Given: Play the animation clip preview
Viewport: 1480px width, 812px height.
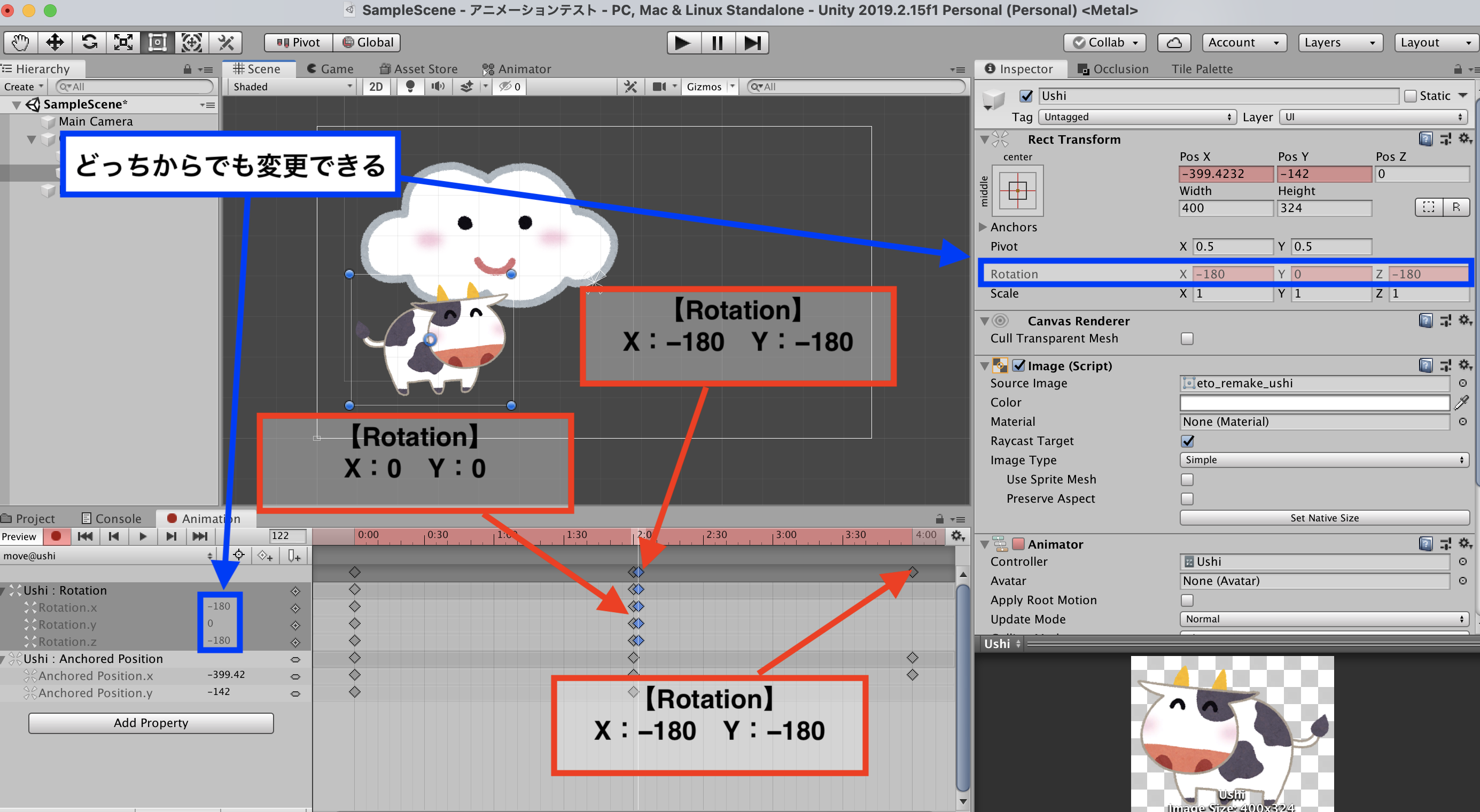Looking at the screenshot, I should (143, 536).
